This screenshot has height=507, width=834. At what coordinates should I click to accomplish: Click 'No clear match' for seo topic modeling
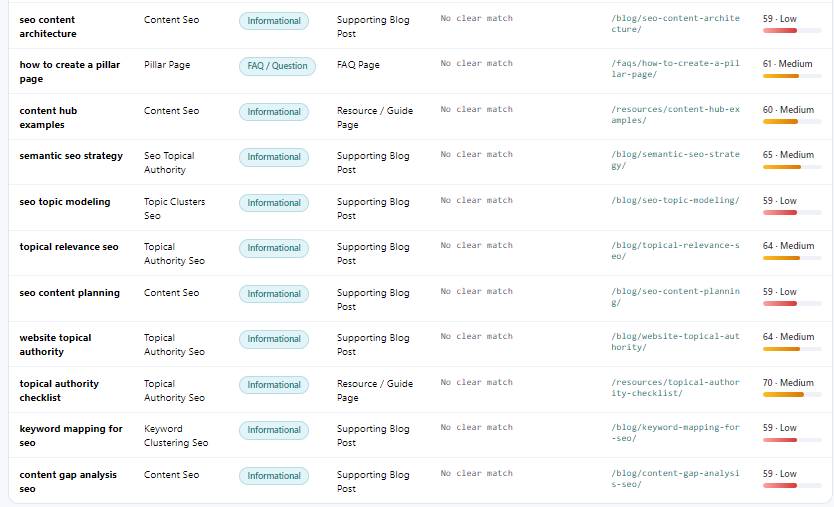click(477, 200)
